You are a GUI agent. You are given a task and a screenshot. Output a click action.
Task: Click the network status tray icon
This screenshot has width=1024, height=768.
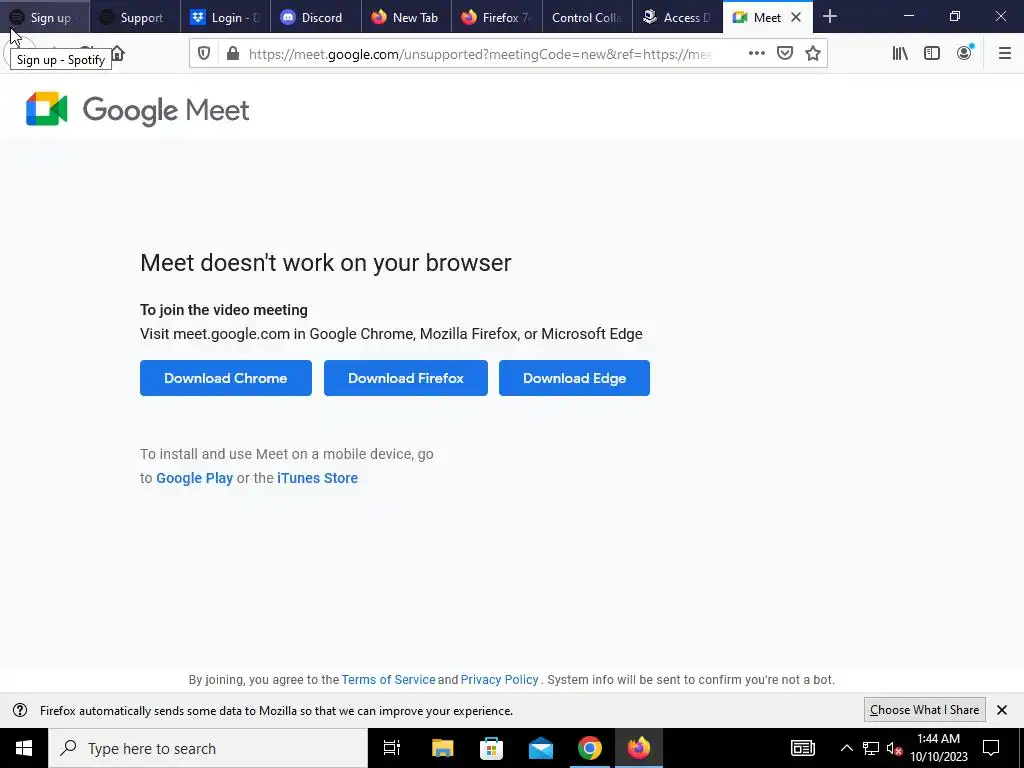coord(871,748)
